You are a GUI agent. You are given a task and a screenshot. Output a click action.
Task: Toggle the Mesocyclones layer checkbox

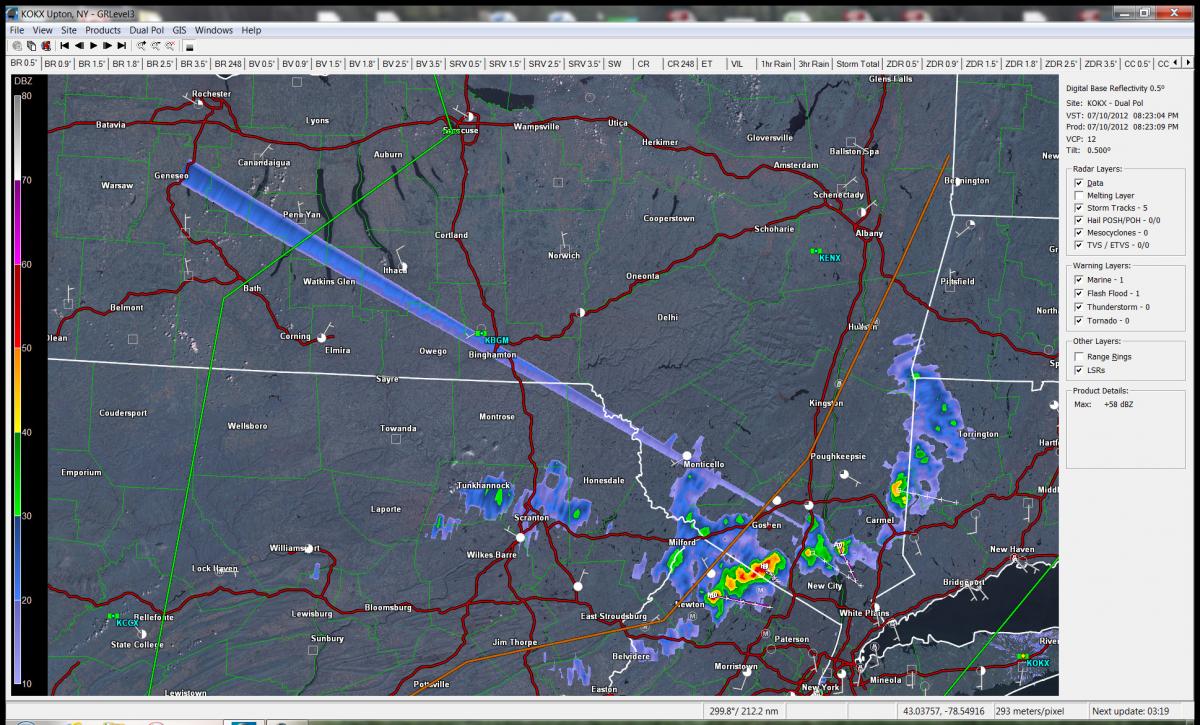point(1078,232)
